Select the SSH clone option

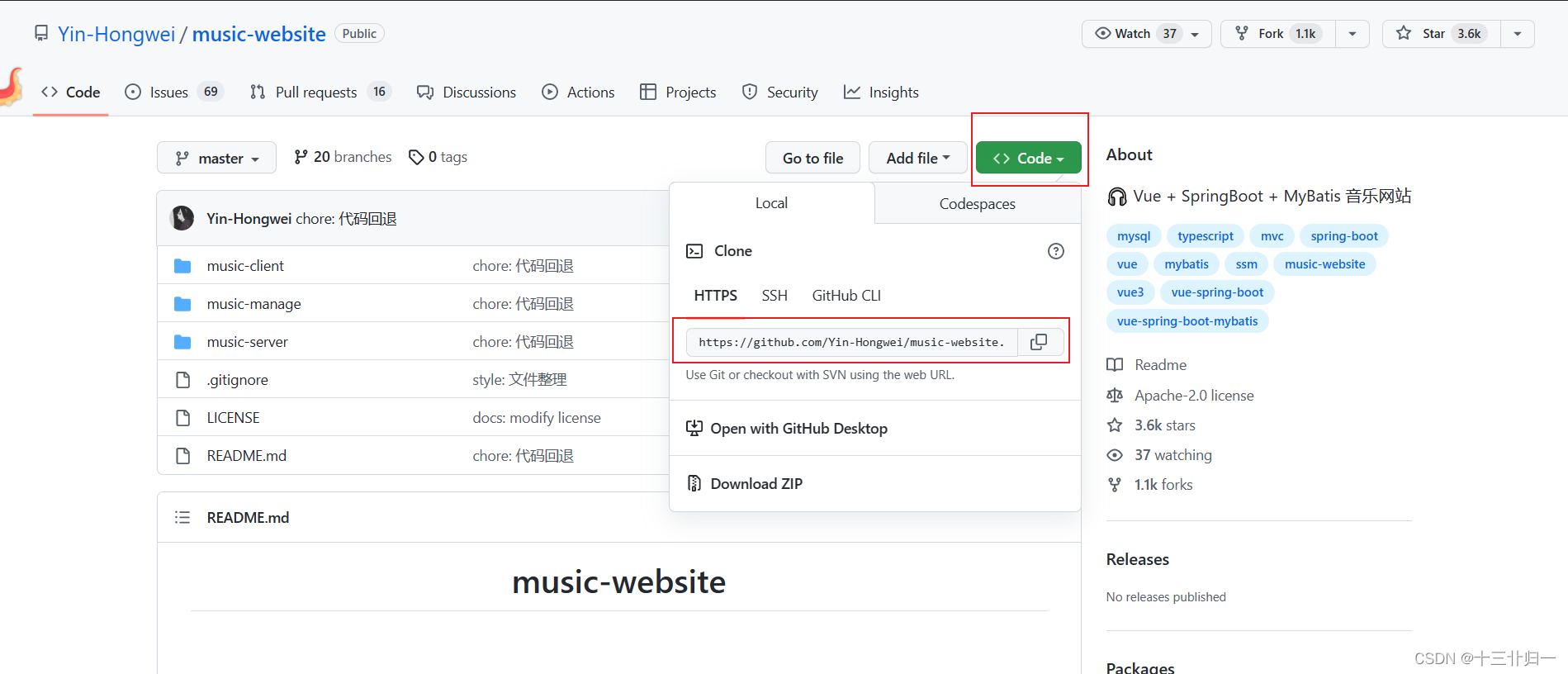(775, 296)
